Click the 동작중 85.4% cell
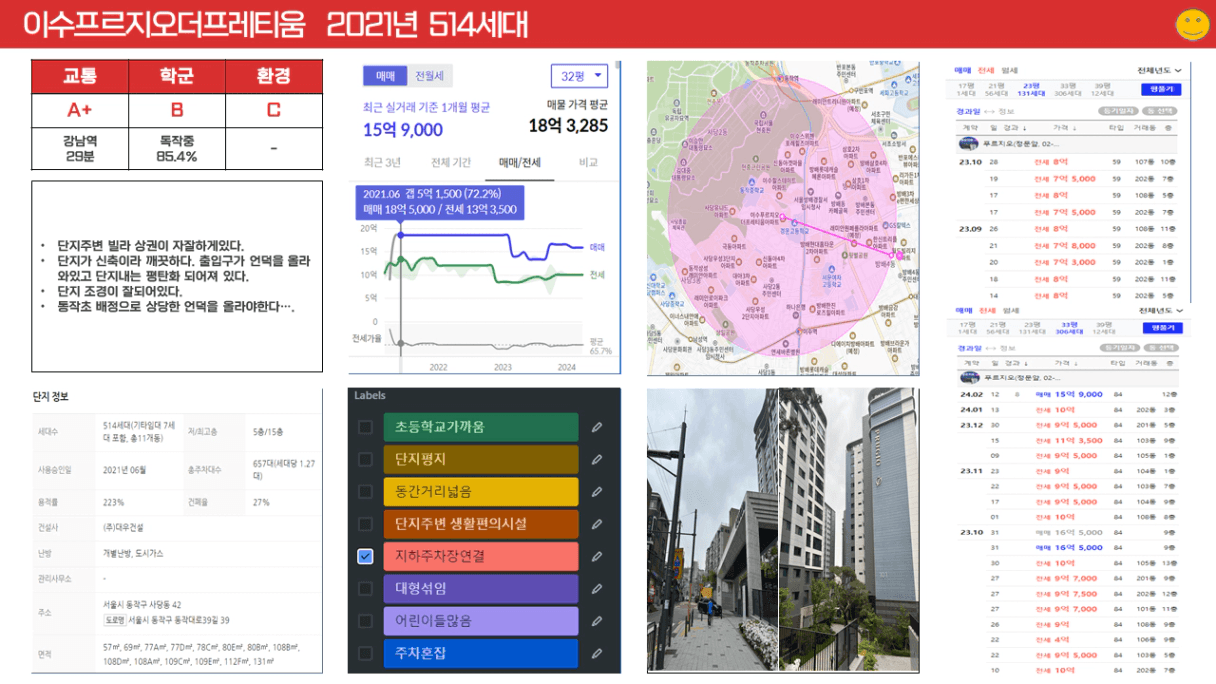This screenshot has height=684, width=1216. tap(177, 149)
